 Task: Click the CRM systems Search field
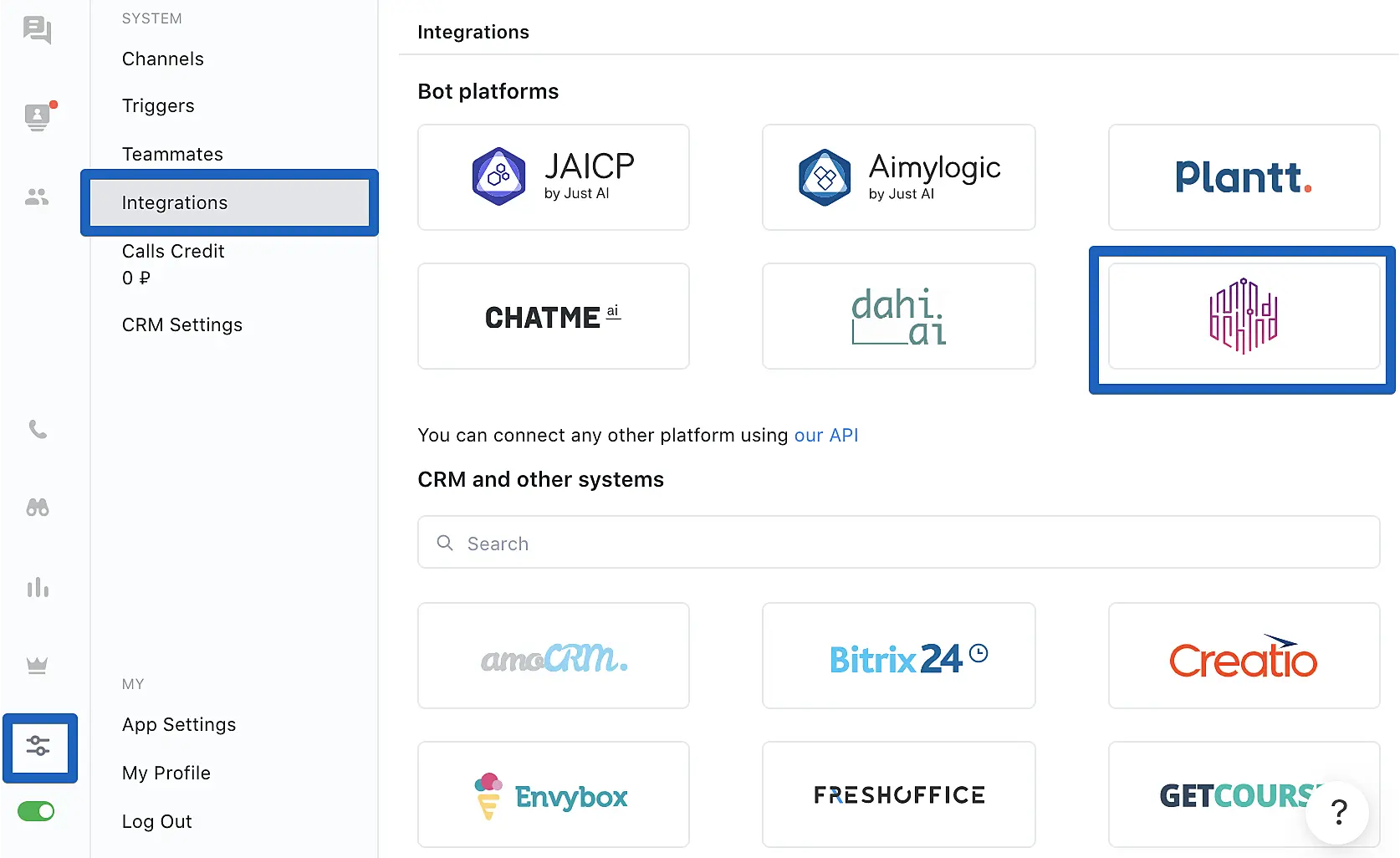pos(898,543)
